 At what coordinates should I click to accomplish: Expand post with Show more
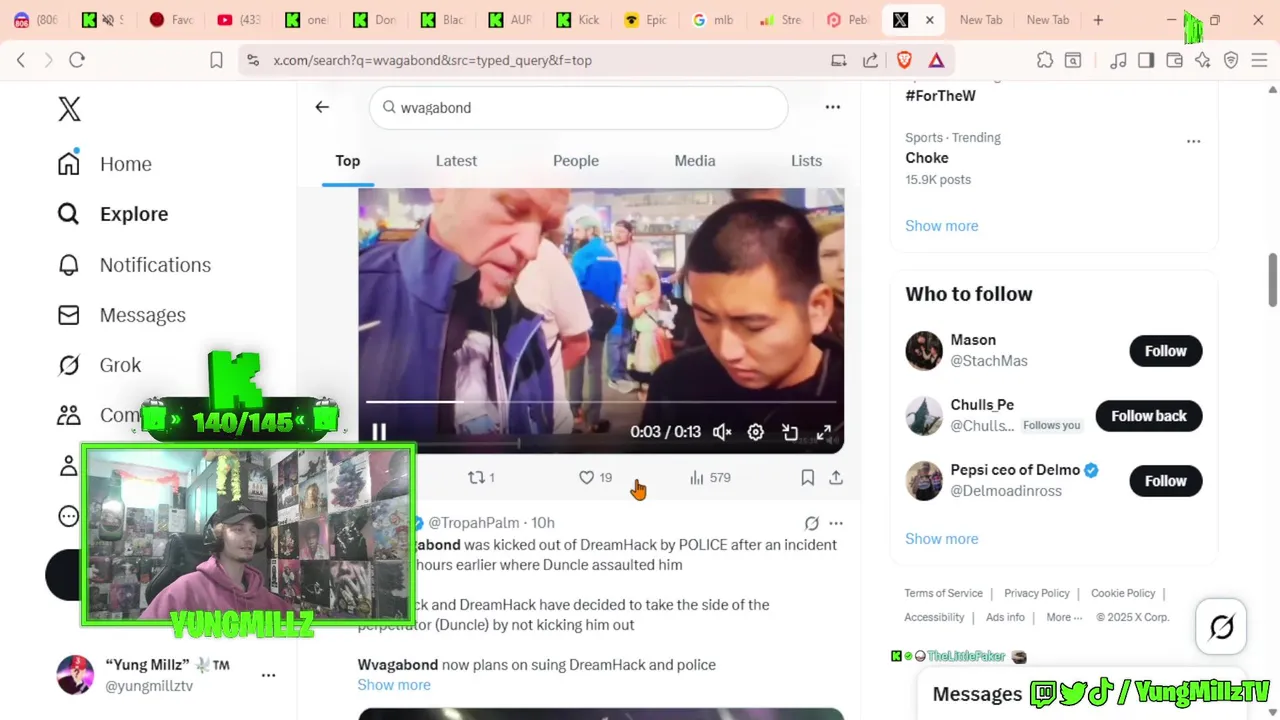coord(394,685)
